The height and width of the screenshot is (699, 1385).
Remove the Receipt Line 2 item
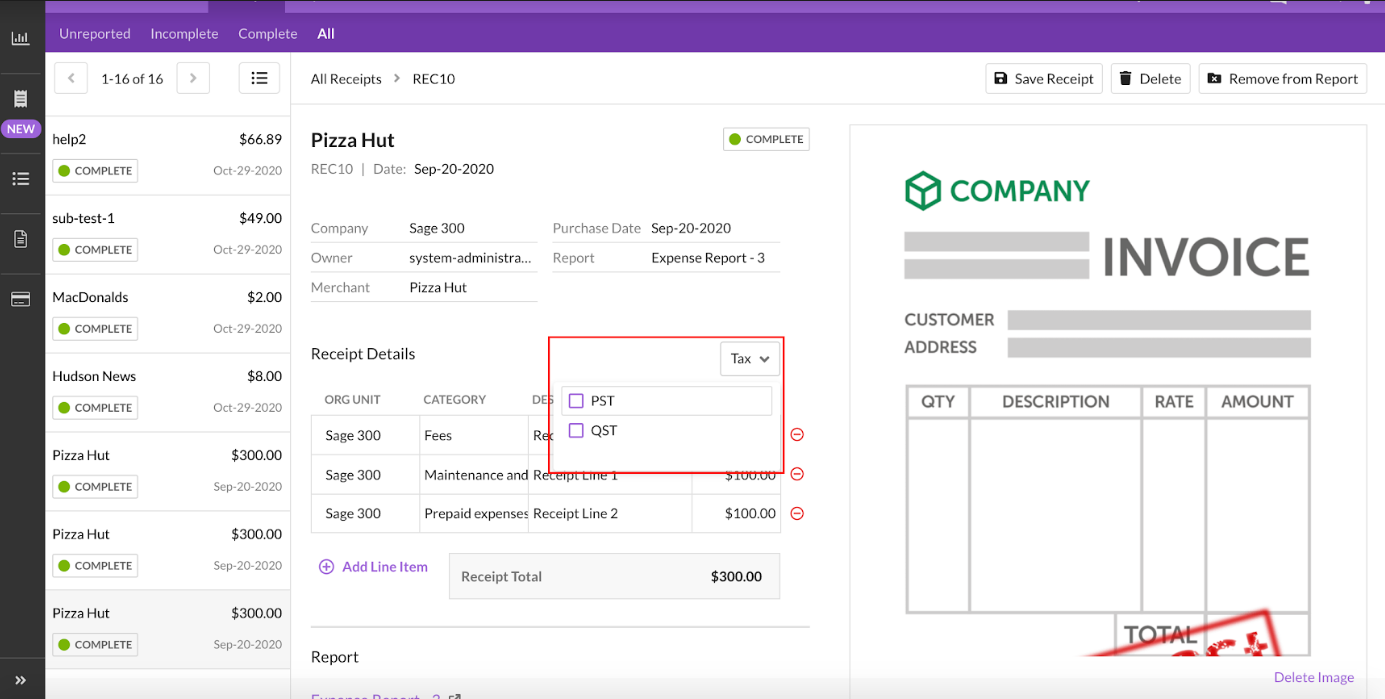(x=797, y=513)
